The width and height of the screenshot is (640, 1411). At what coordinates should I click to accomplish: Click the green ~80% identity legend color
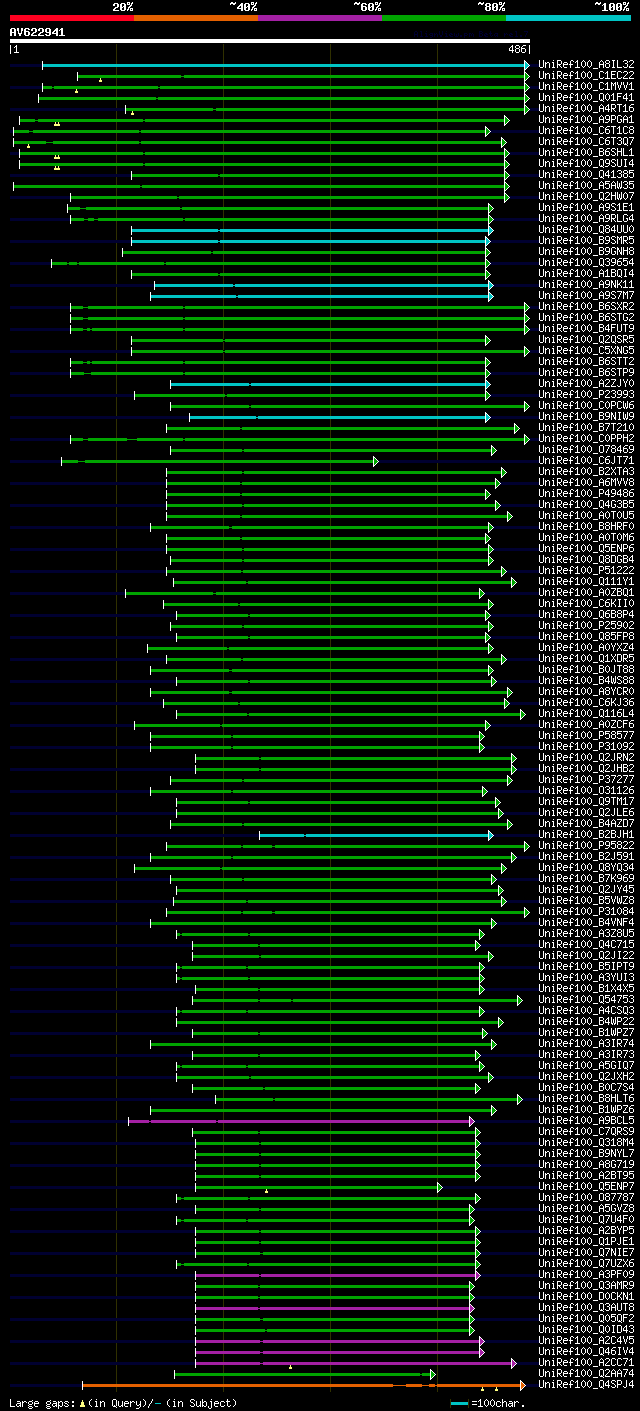(443, 18)
